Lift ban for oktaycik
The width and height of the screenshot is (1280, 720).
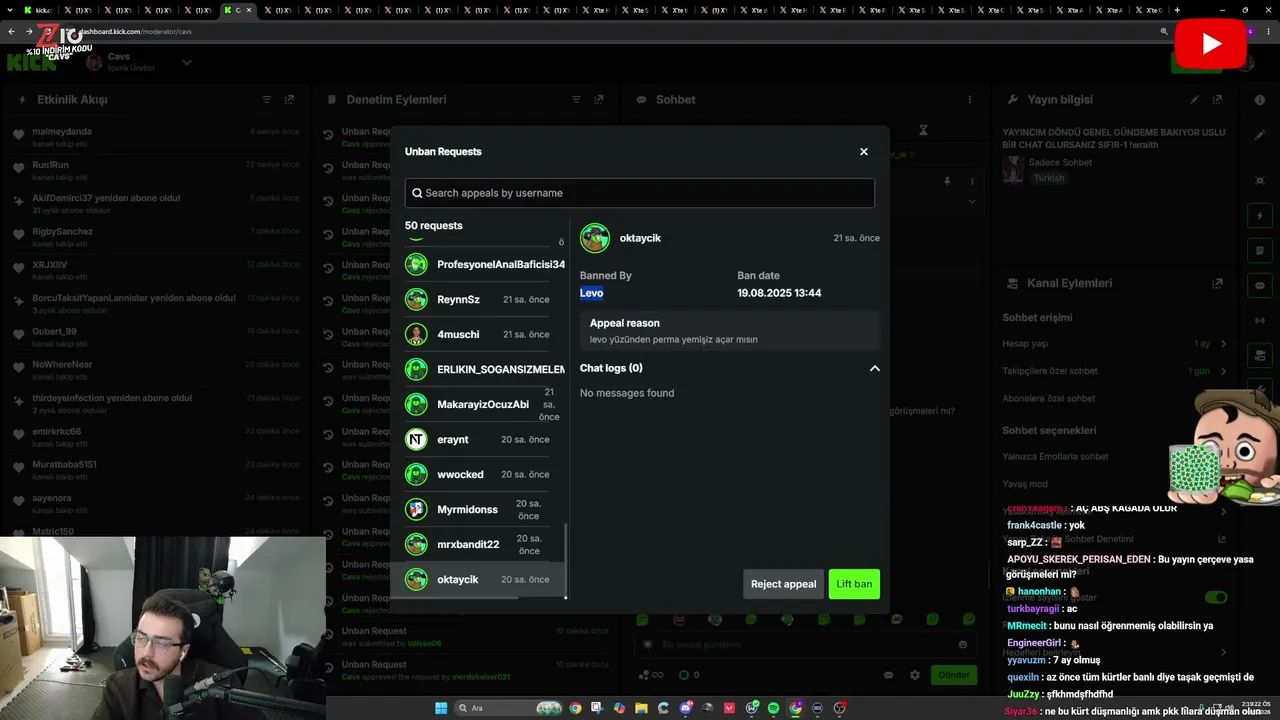click(854, 584)
